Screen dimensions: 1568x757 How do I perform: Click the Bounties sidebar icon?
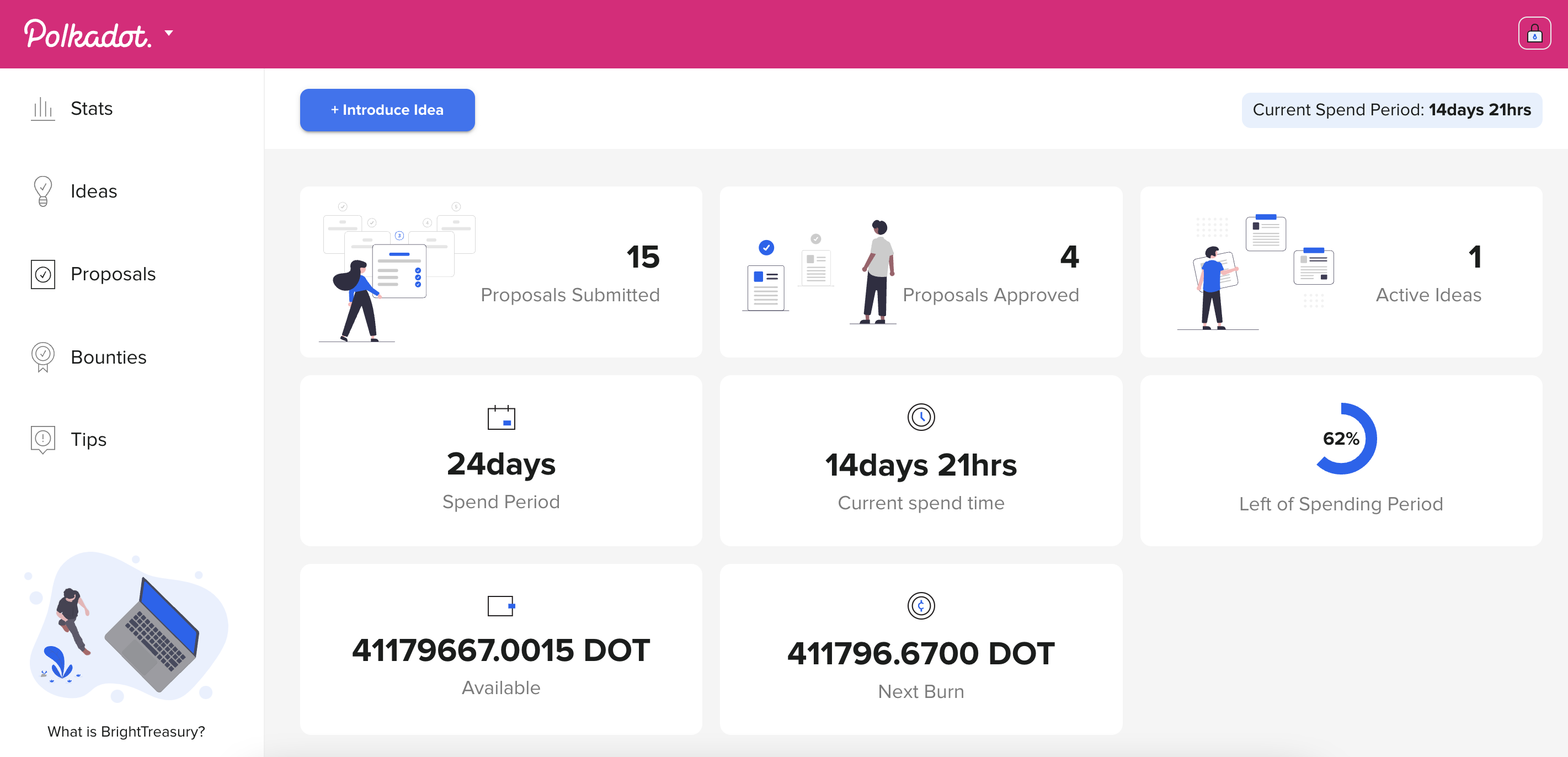pos(42,357)
